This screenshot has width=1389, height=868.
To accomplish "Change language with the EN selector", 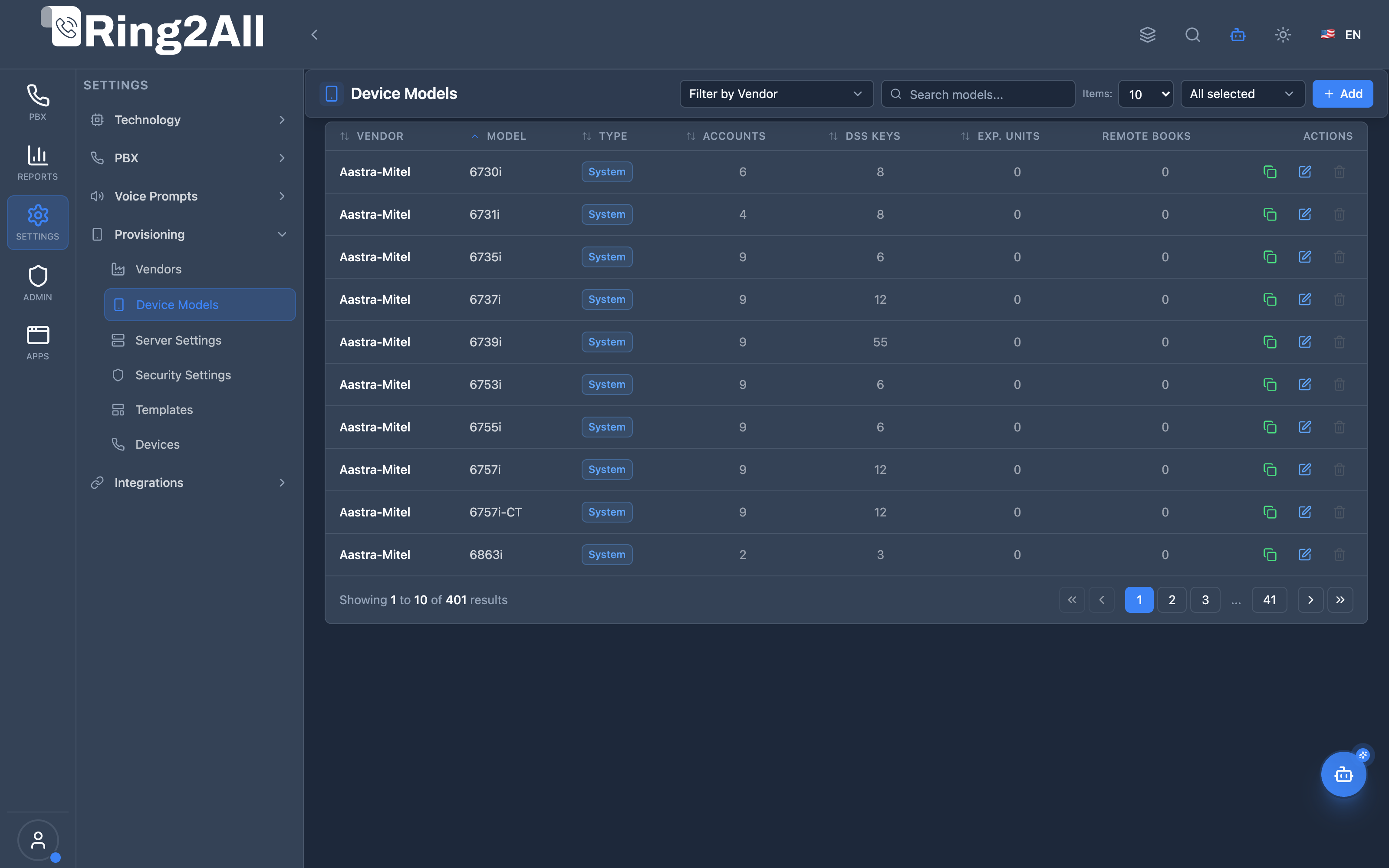I will pyautogui.click(x=1341, y=35).
